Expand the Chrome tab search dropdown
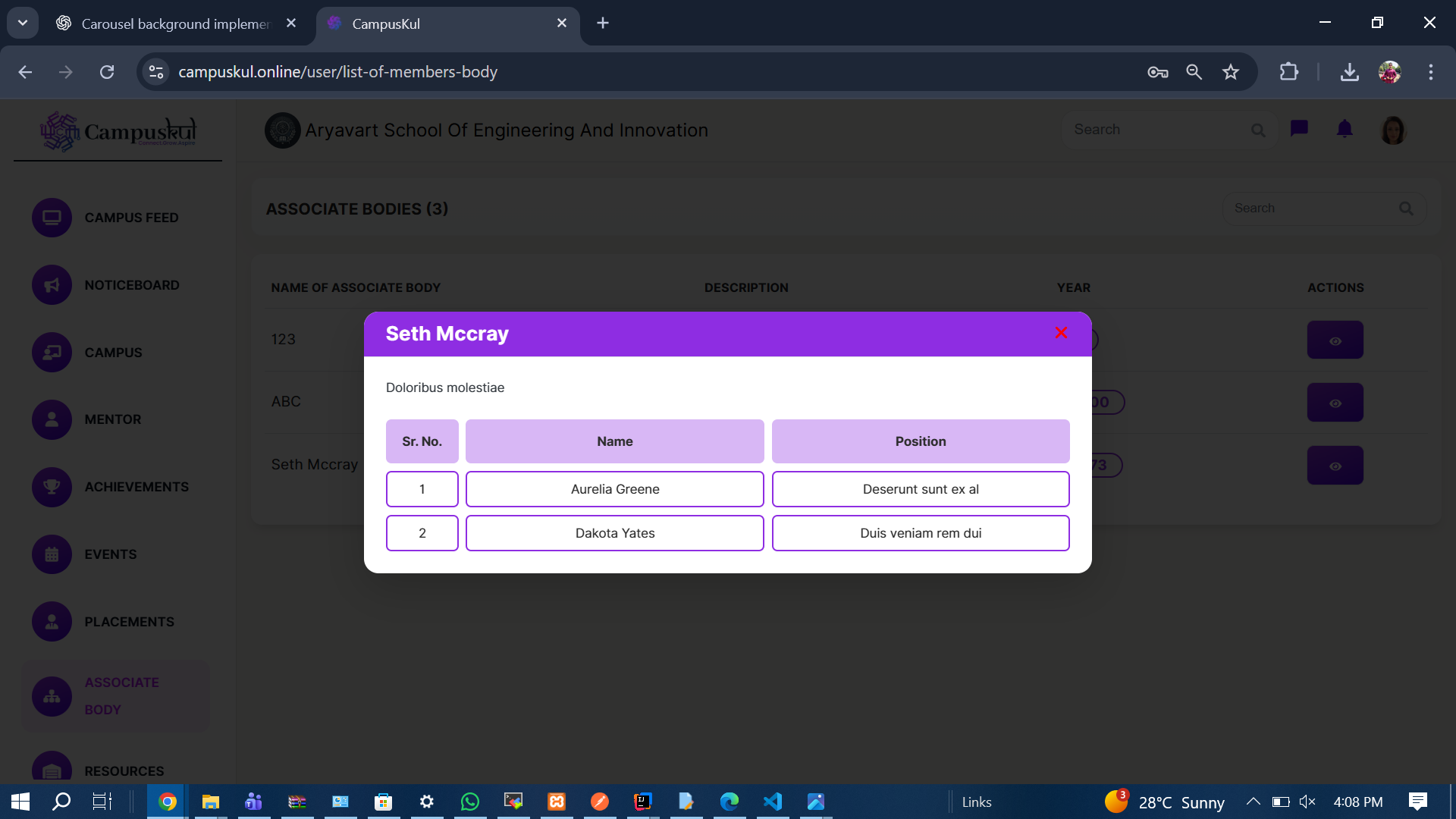Viewport: 1456px width, 819px height. pos(23,23)
